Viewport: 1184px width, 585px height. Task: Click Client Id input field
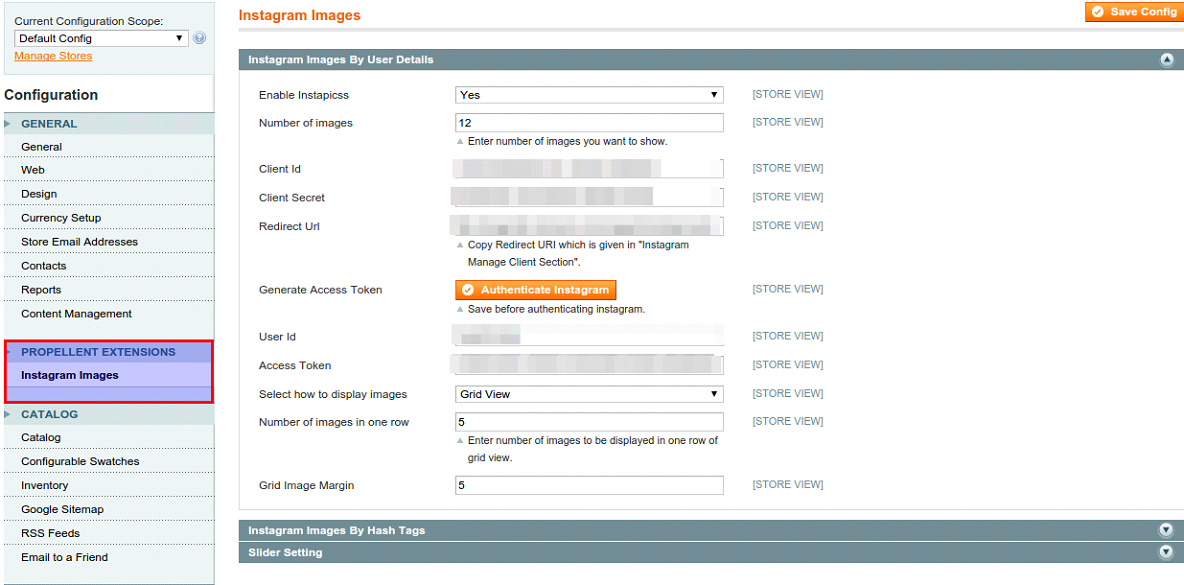coord(589,168)
